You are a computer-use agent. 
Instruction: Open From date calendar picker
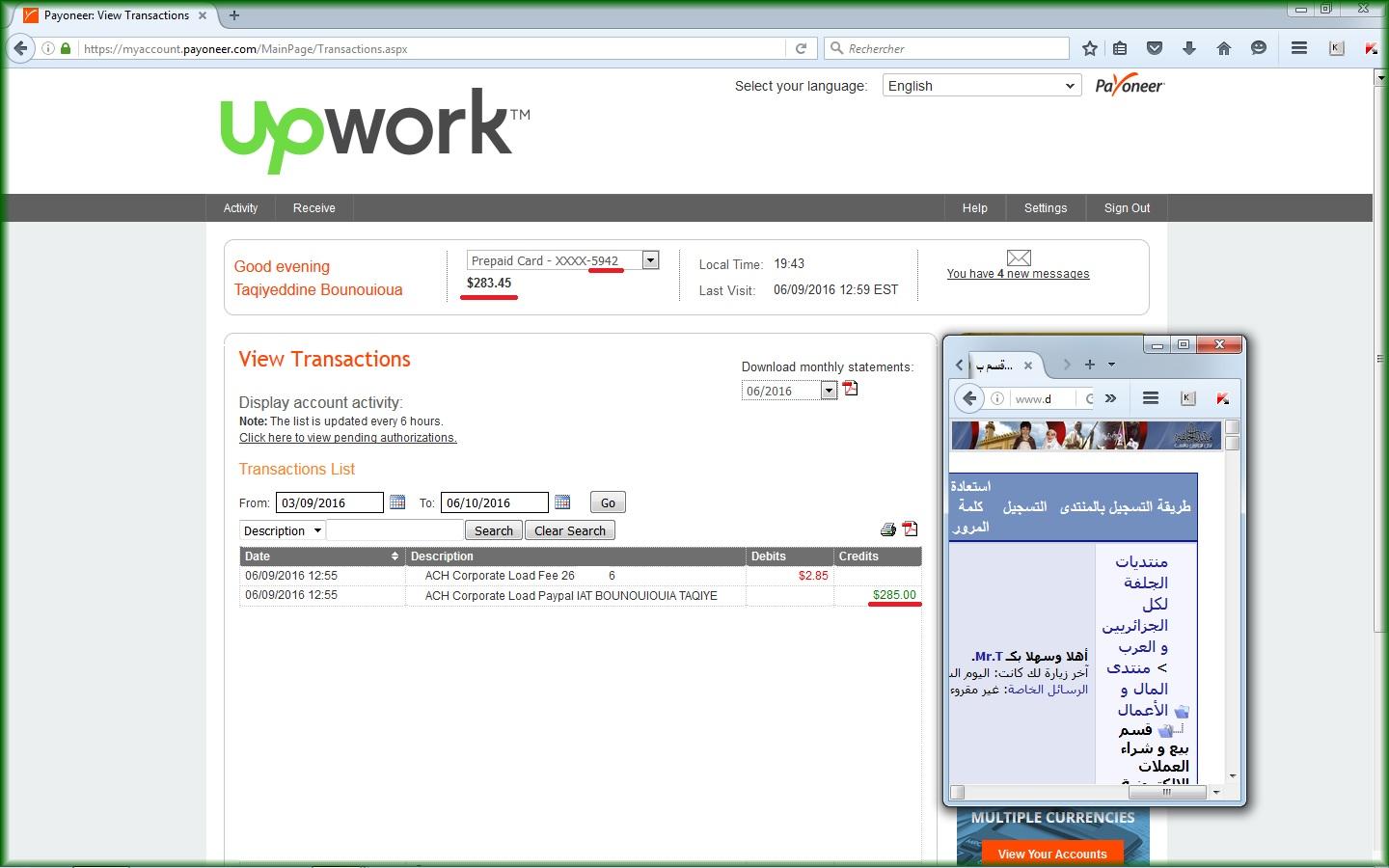click(396, 502)
